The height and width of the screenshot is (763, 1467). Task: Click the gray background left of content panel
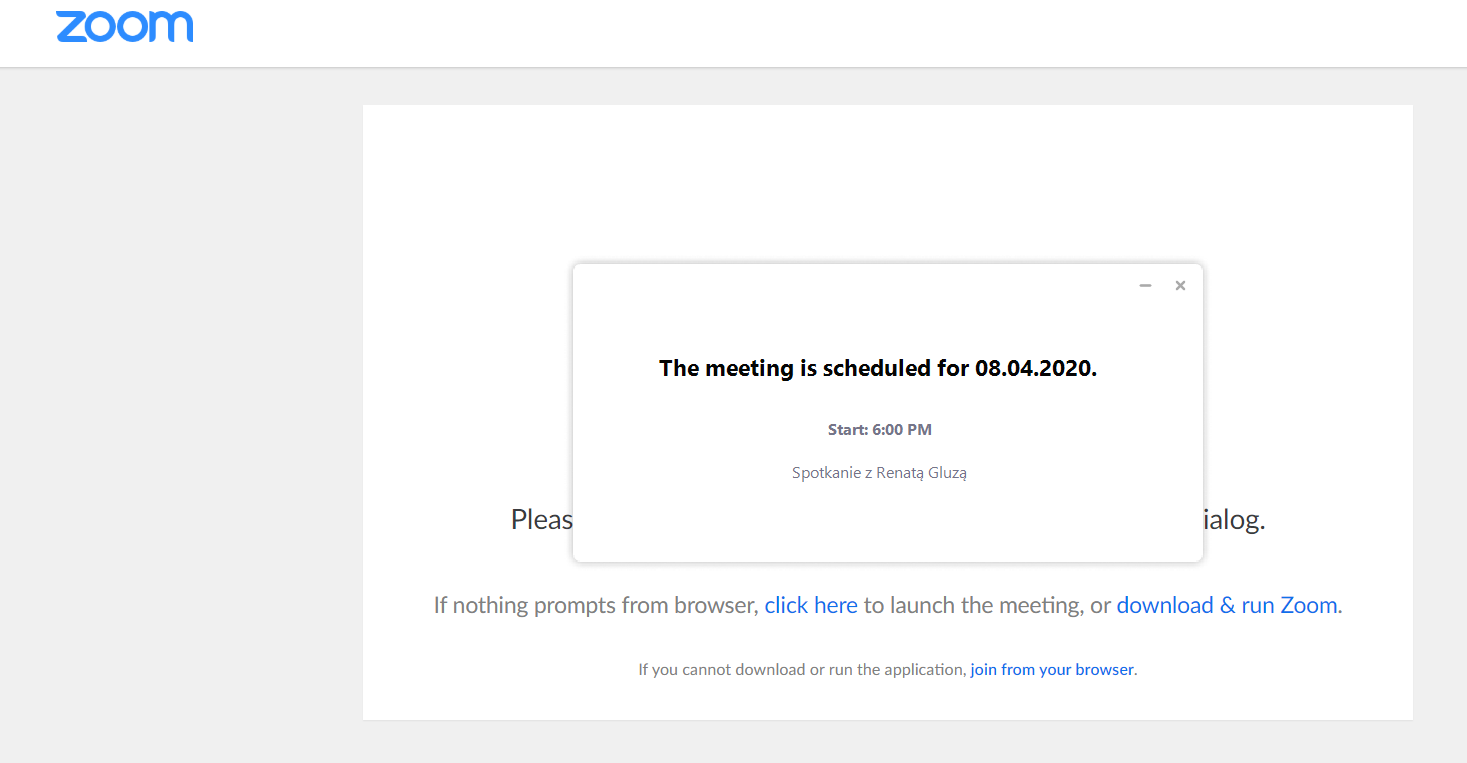click(x=180, y=400)
